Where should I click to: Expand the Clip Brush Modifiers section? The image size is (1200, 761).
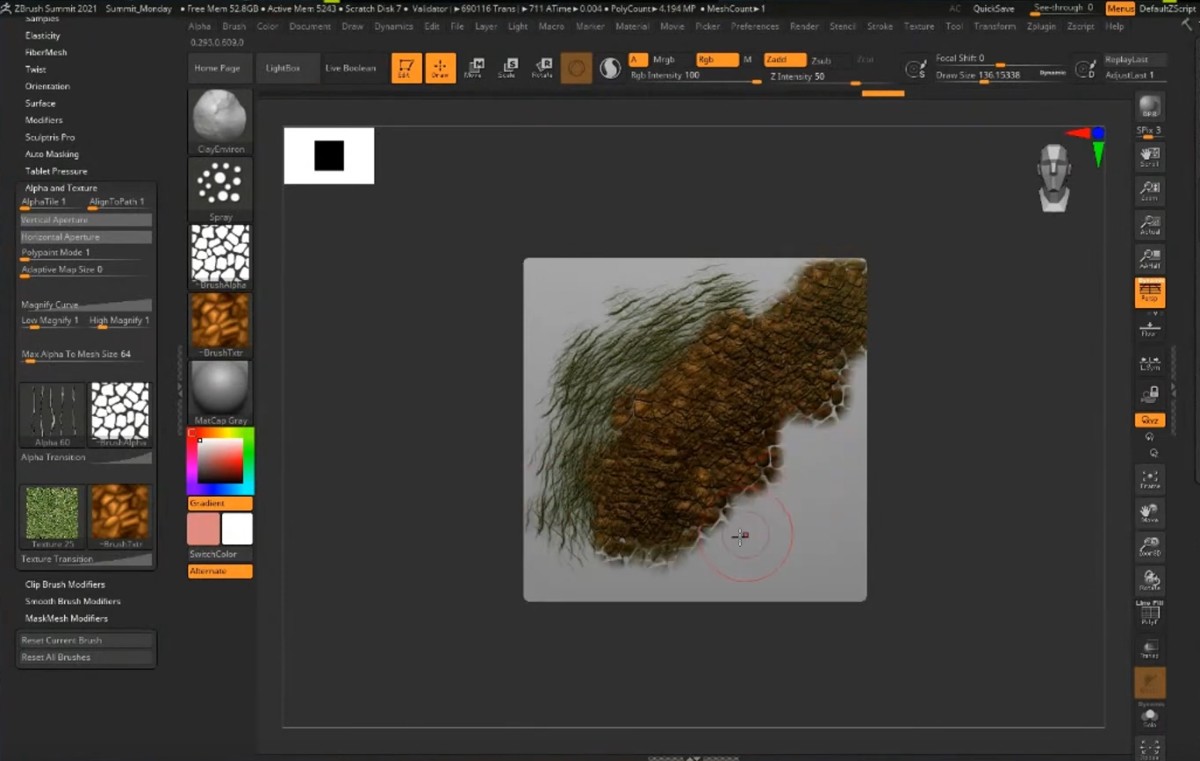pyautogui.click(x=65, y=584)
